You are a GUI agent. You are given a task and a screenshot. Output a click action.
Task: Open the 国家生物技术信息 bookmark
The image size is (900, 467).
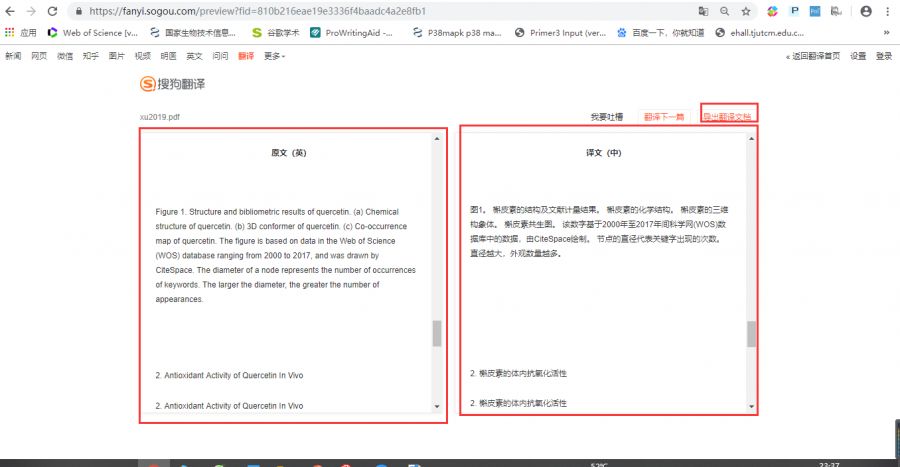click(193, 33)
